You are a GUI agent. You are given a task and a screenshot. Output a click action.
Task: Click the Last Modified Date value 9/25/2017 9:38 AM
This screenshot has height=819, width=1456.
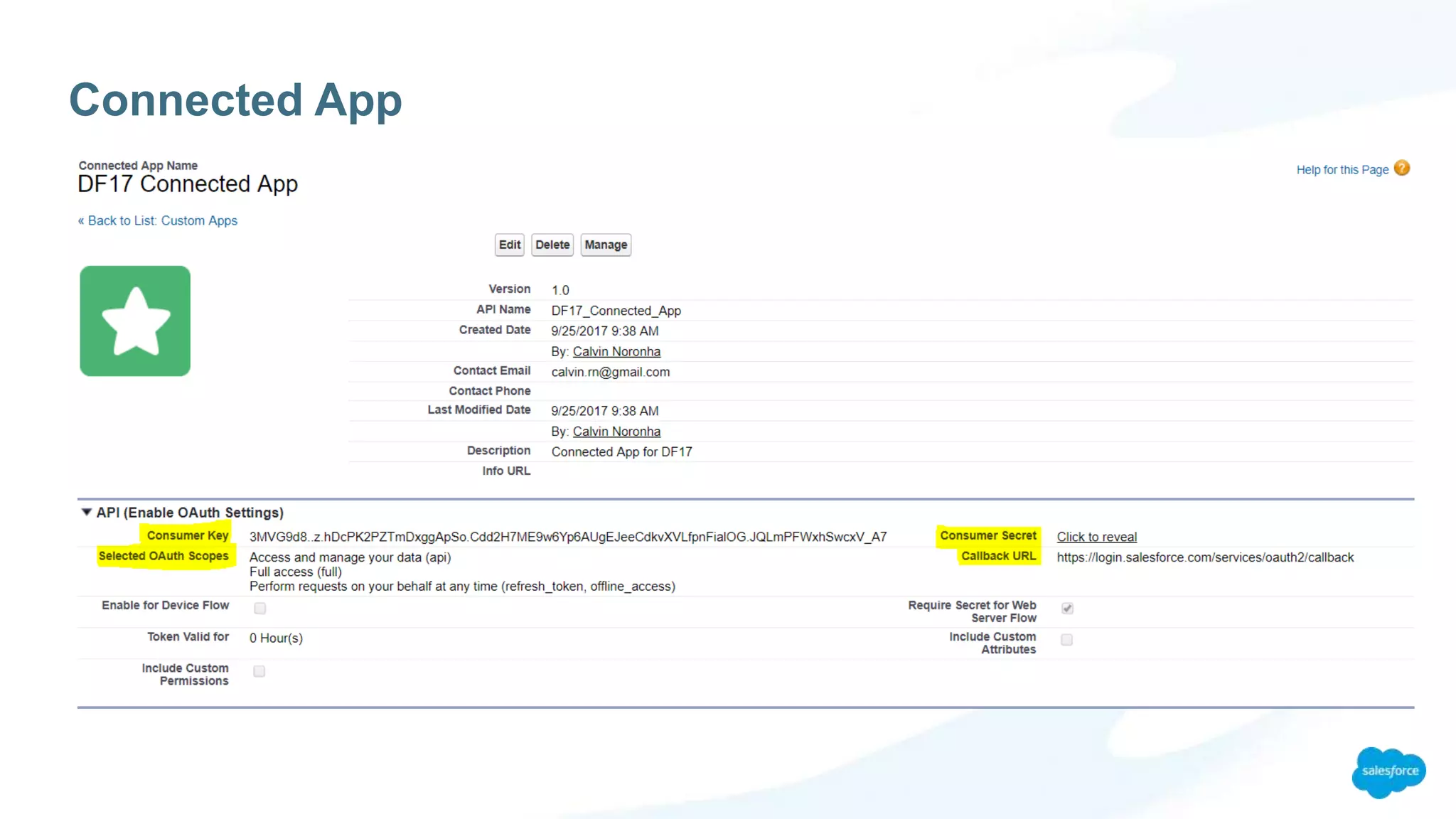click(x=605, y=411)
